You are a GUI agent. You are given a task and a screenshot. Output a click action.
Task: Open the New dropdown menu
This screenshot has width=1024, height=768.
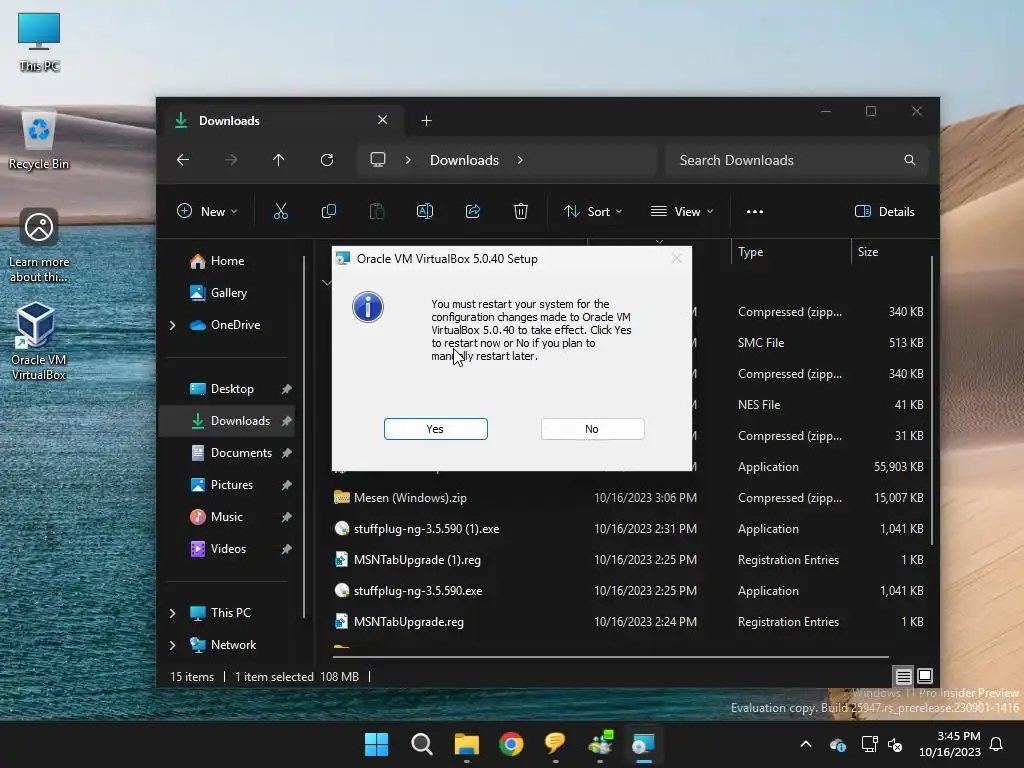point(207,211)
